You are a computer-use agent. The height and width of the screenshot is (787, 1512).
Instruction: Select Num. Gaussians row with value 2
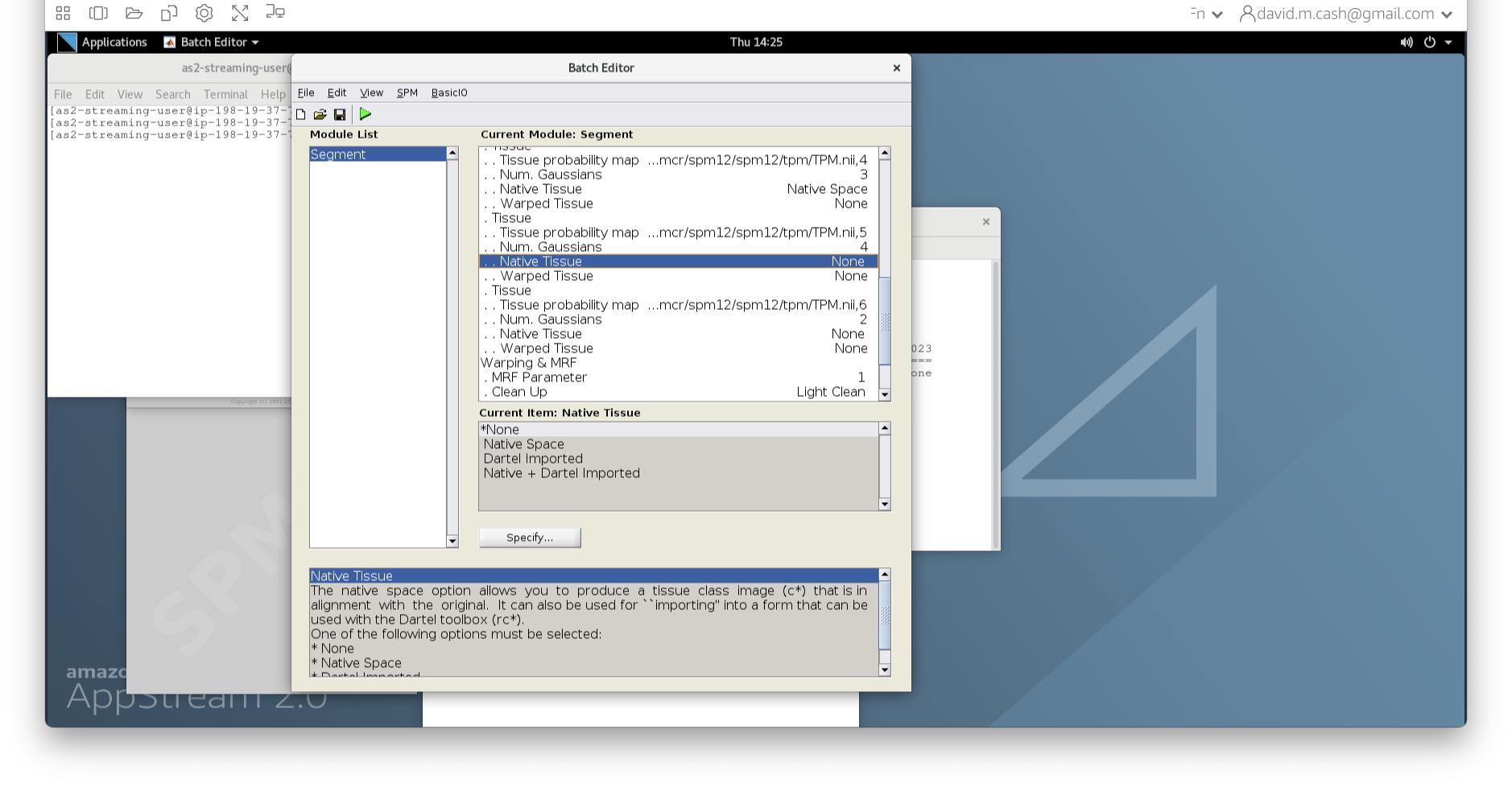(x=679, y=319)
